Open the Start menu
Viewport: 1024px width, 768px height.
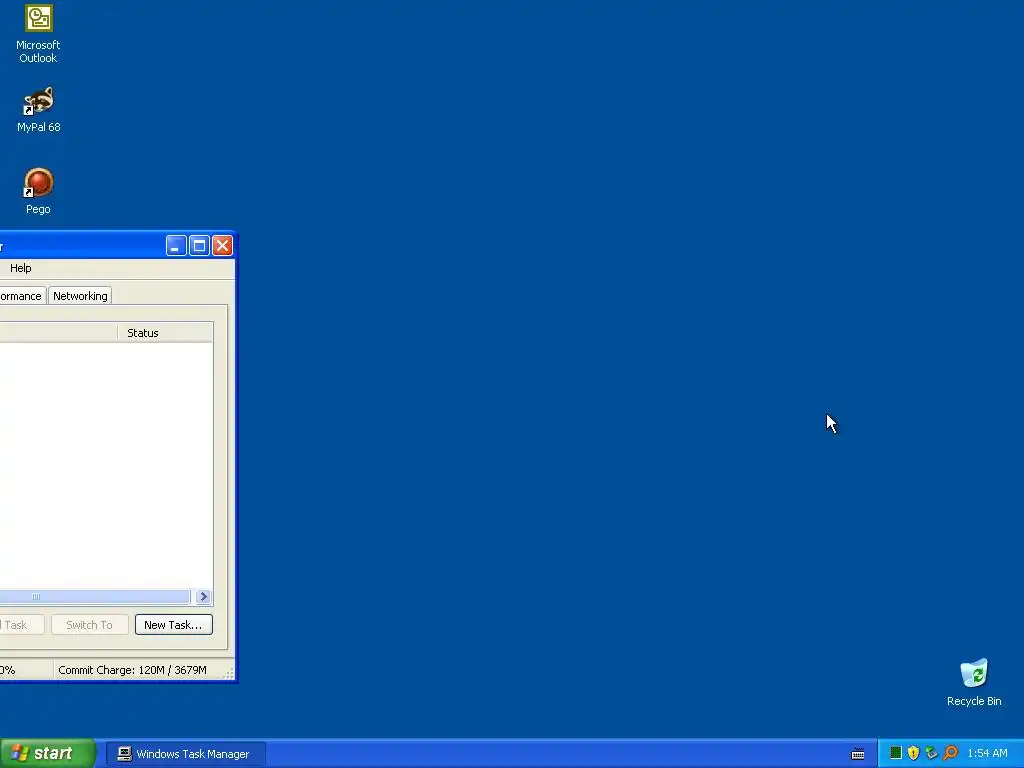48,754
